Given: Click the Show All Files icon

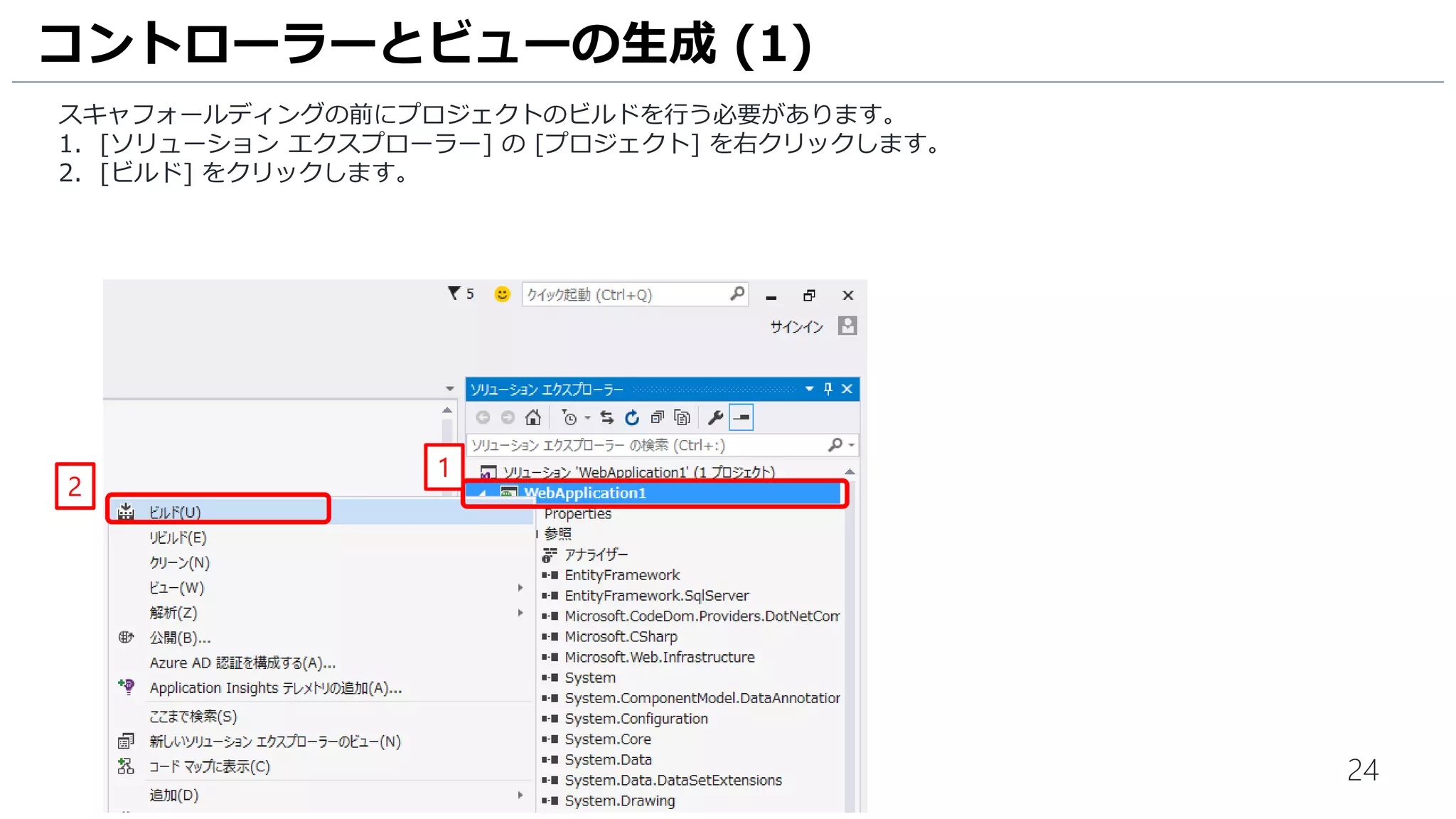Looking at the screenshot, I should [682, 417].
